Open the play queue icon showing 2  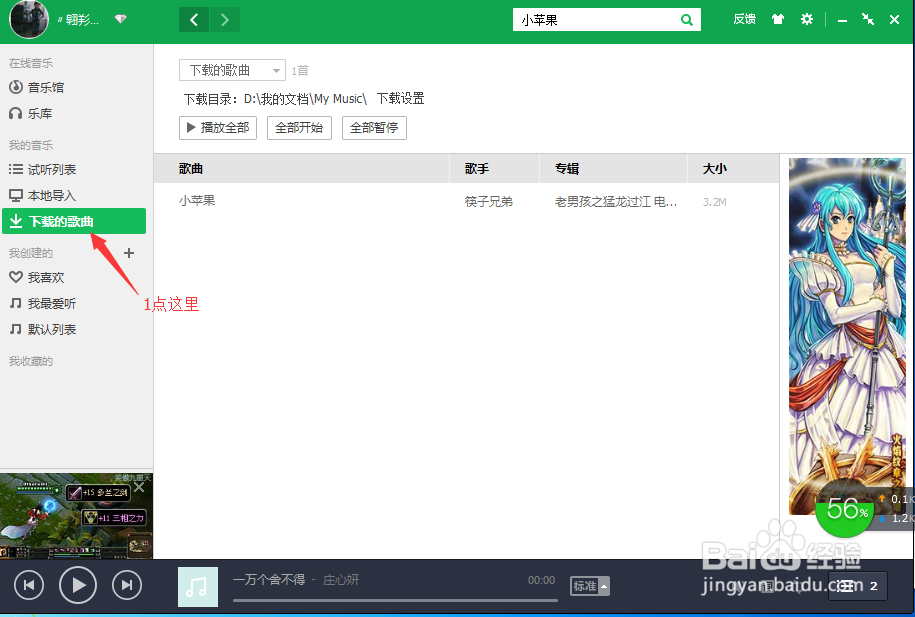click(x=857, y=586)
